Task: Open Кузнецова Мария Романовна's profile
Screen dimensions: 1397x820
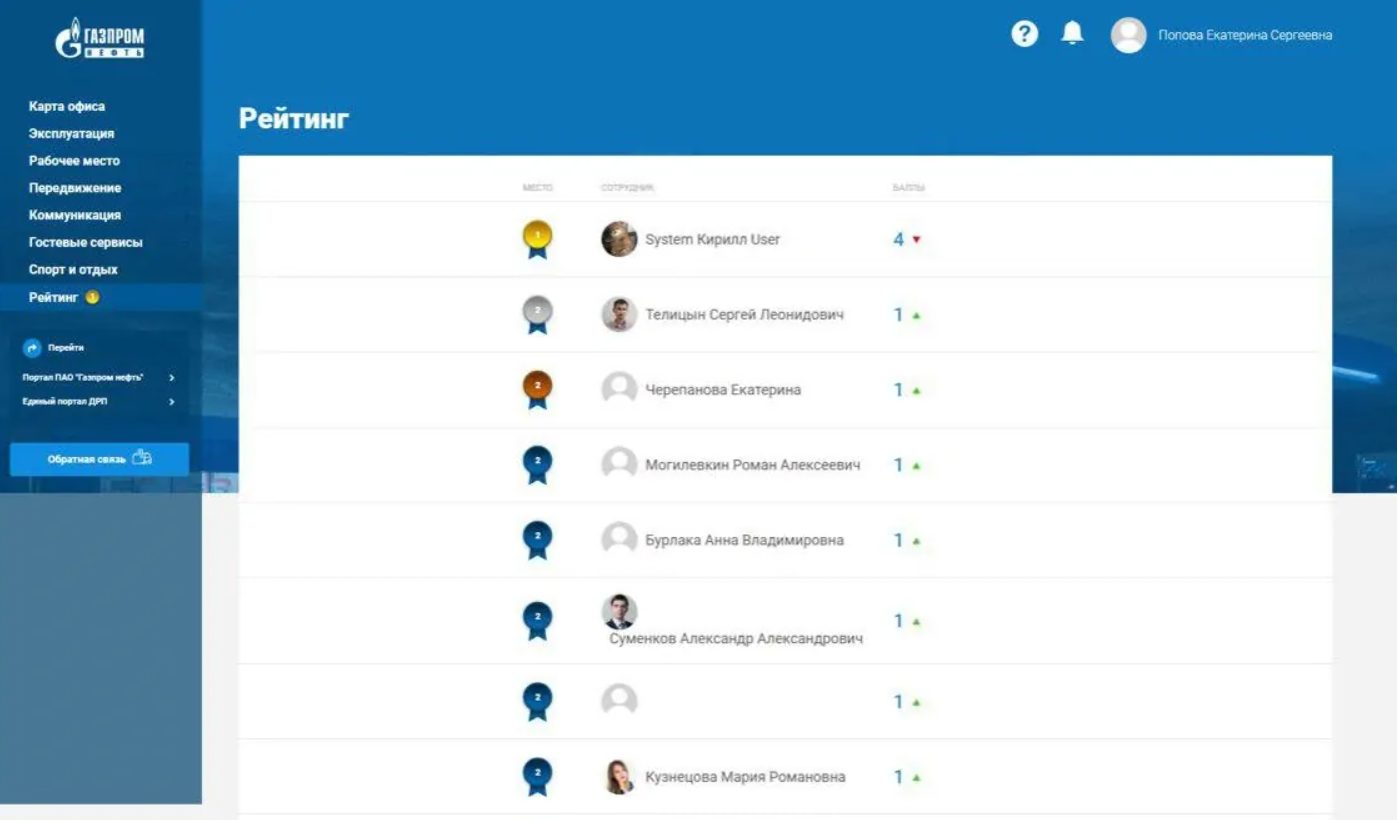Action: pos(745,777)
